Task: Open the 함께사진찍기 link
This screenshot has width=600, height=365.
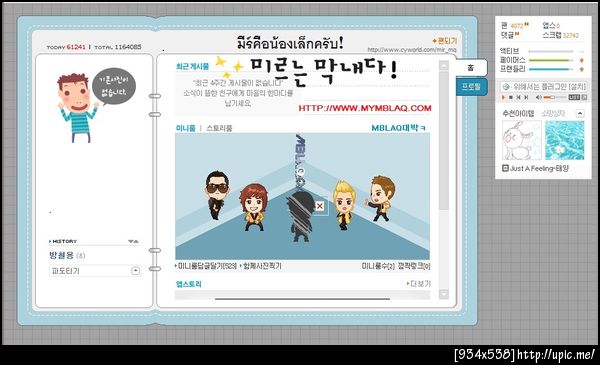Action: pyautogui.click(x=261, y=266)
